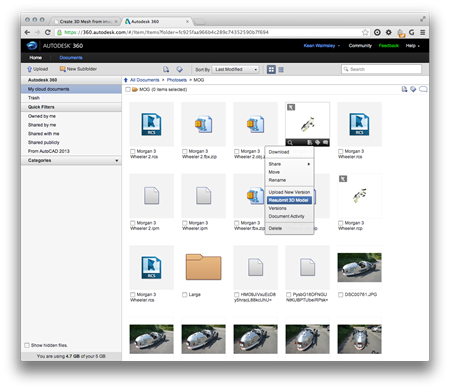Click the tag icon on the hovered thumbnail
Viewport: 450px width, 390px height.
click(318, 143)
